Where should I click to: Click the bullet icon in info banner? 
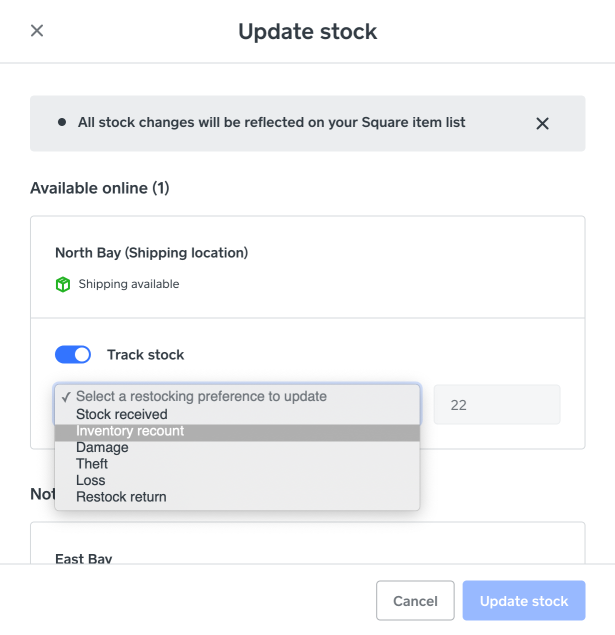[x=62, y=122]
